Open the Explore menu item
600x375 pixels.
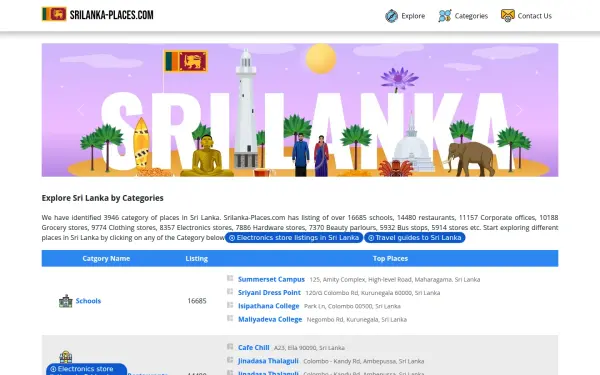[413, 16]
